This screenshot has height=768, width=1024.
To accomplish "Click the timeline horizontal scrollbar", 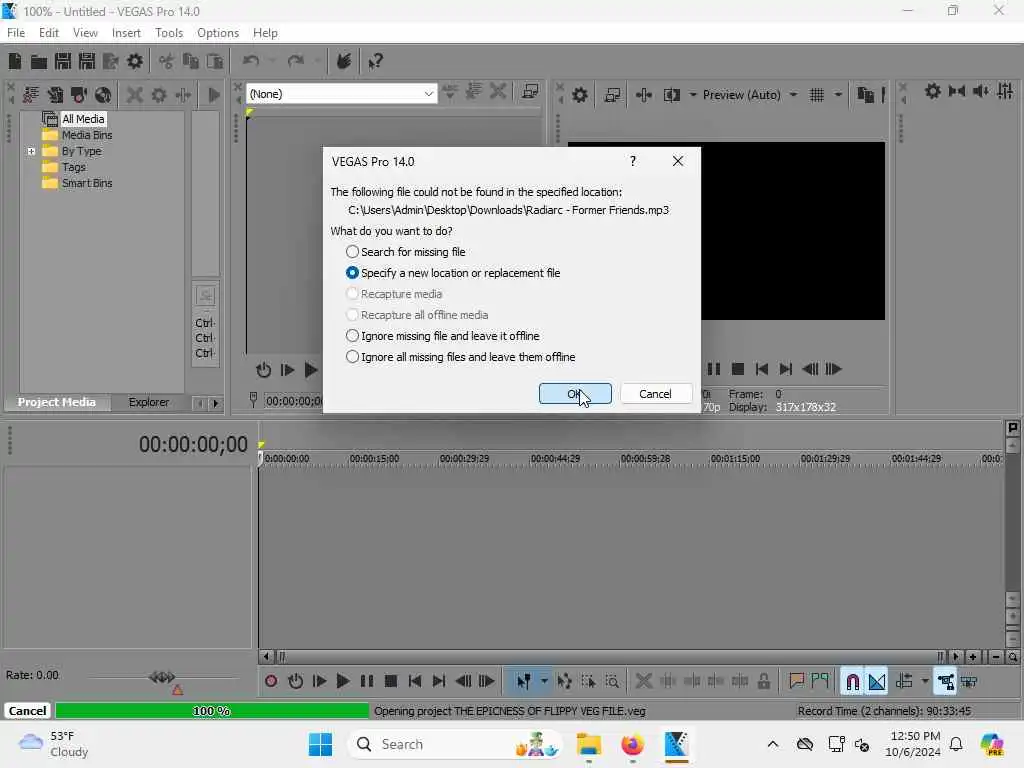I will point(610,656).
